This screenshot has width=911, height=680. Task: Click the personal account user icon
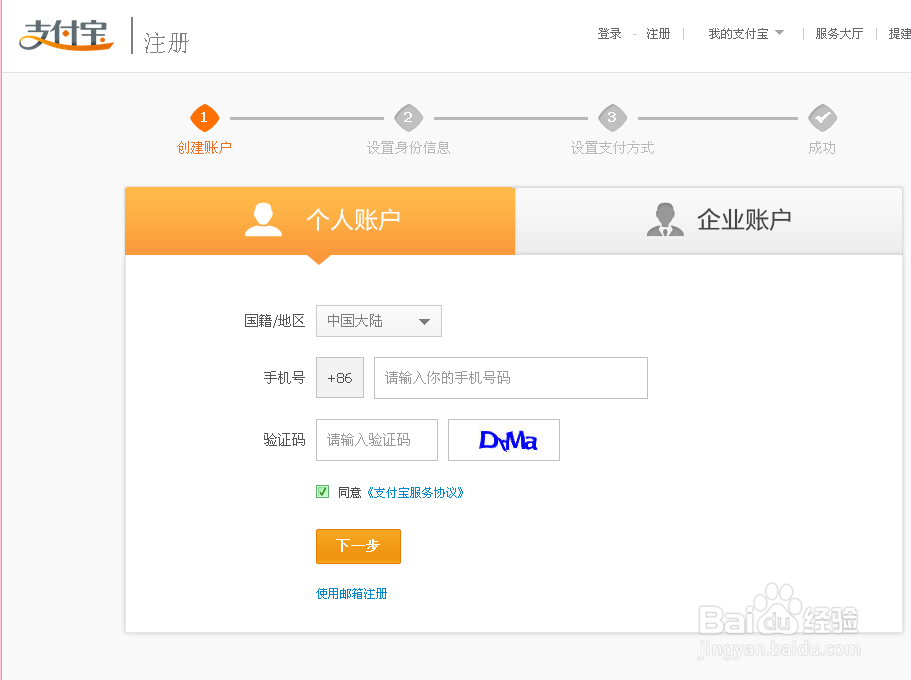point(263,219)
